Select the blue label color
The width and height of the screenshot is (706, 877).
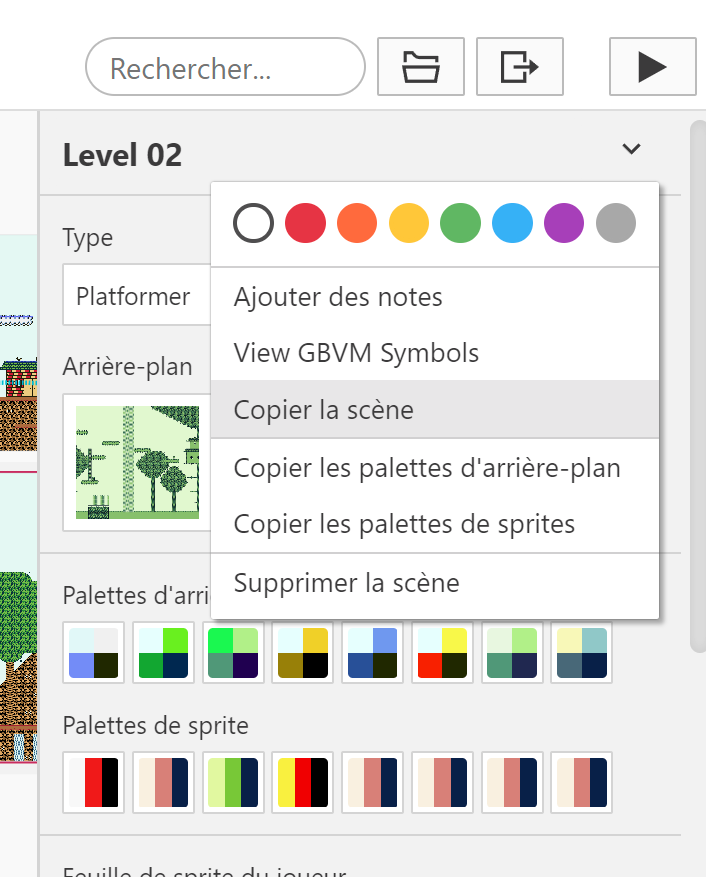(x=512, y=223)
